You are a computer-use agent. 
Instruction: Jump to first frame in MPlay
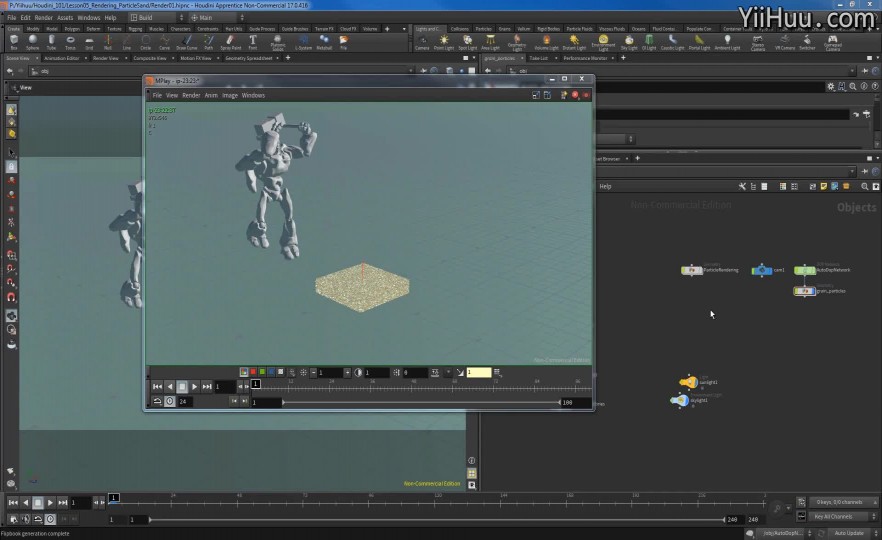pos(157,386)
